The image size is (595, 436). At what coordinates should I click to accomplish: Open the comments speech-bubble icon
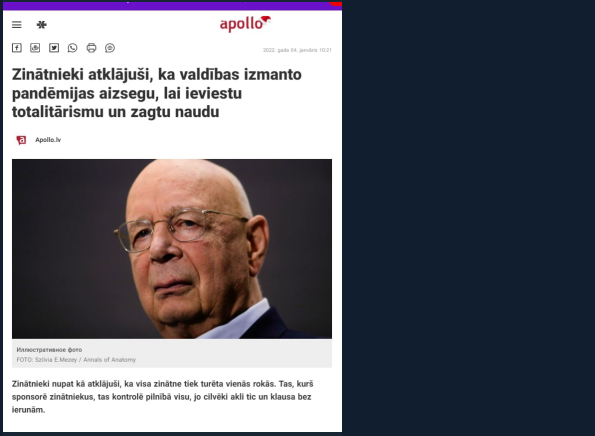(x=110, y=48)
